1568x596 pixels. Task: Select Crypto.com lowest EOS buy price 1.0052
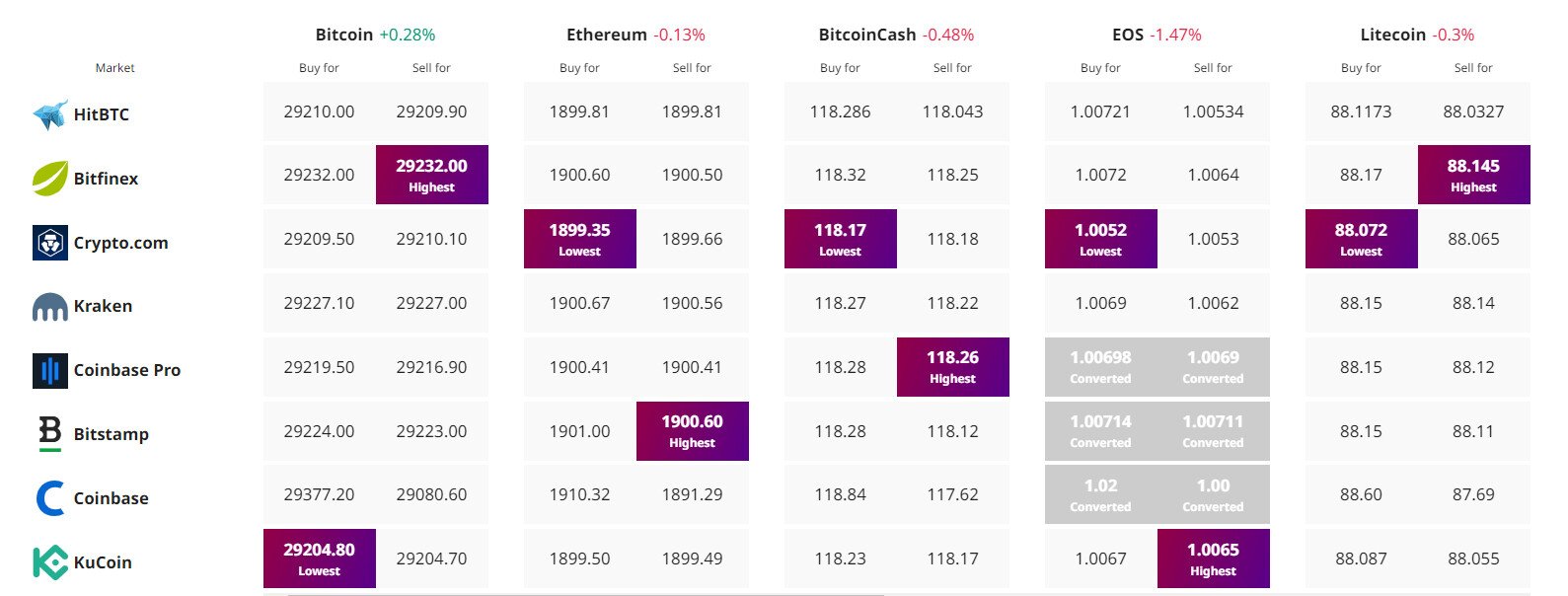(1101, 239)
